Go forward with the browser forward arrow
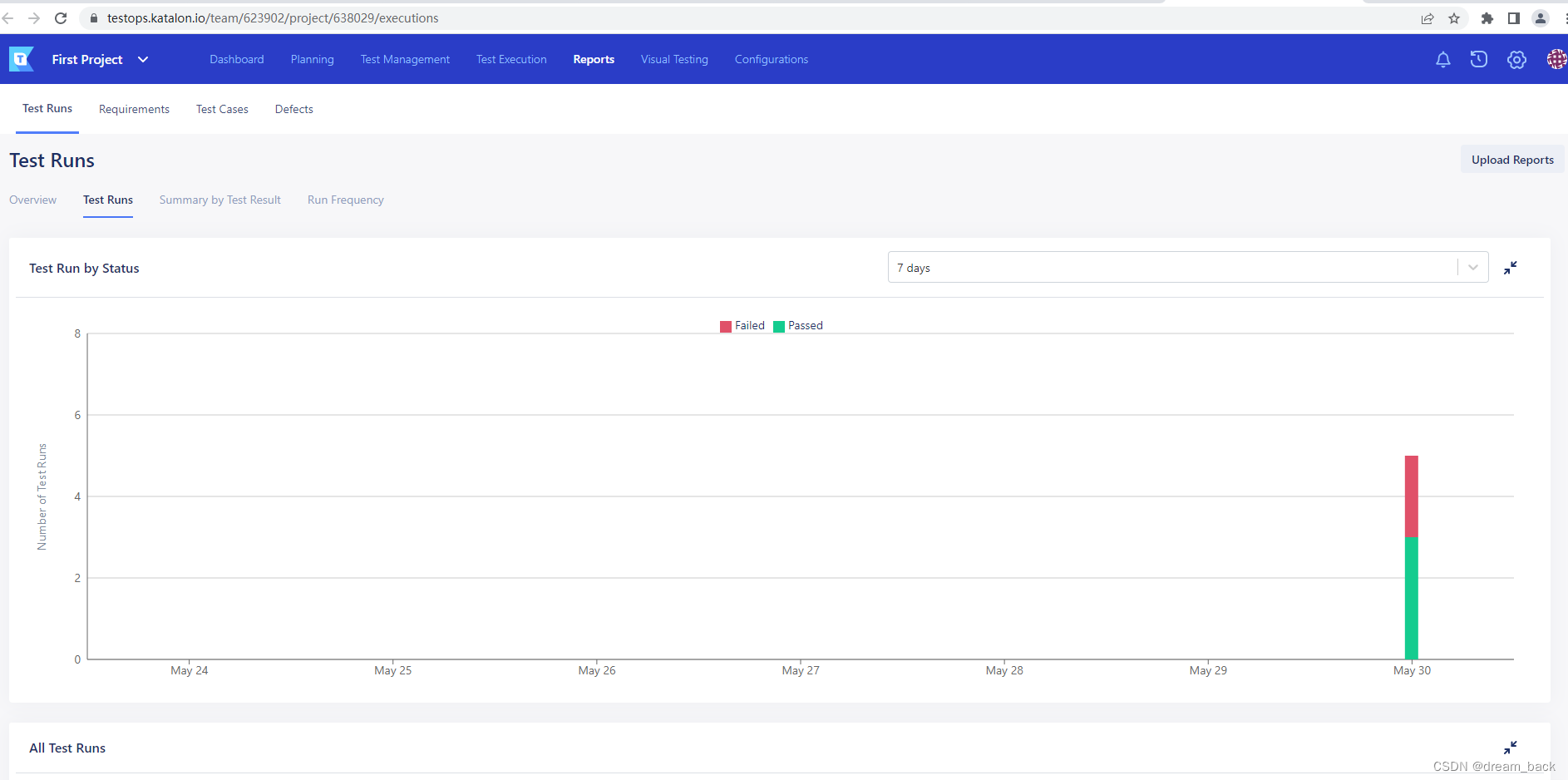The image size is (1568, 780). click(x=34, y=18)
